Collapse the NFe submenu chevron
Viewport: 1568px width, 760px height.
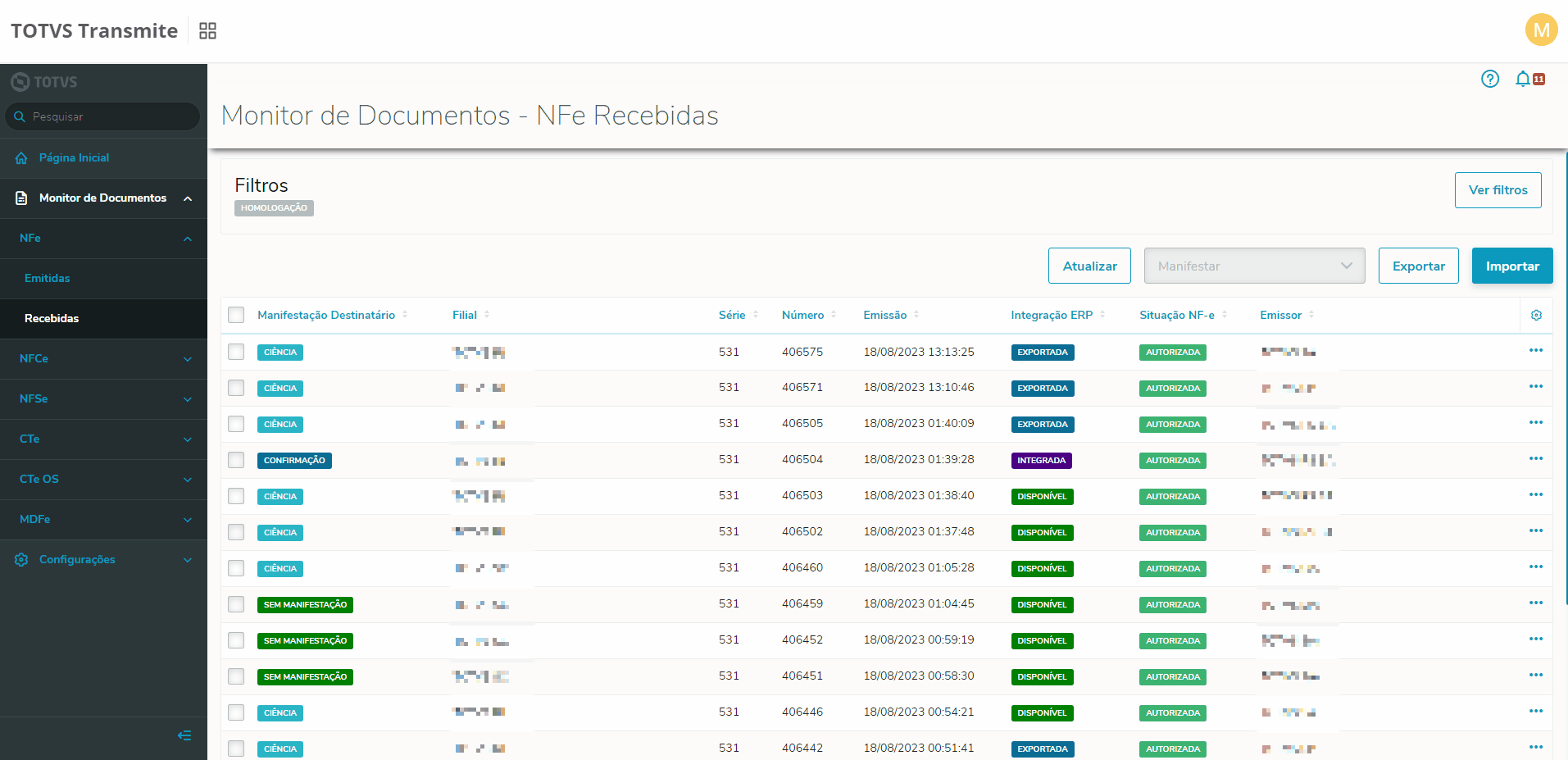[x=188, y=239]
